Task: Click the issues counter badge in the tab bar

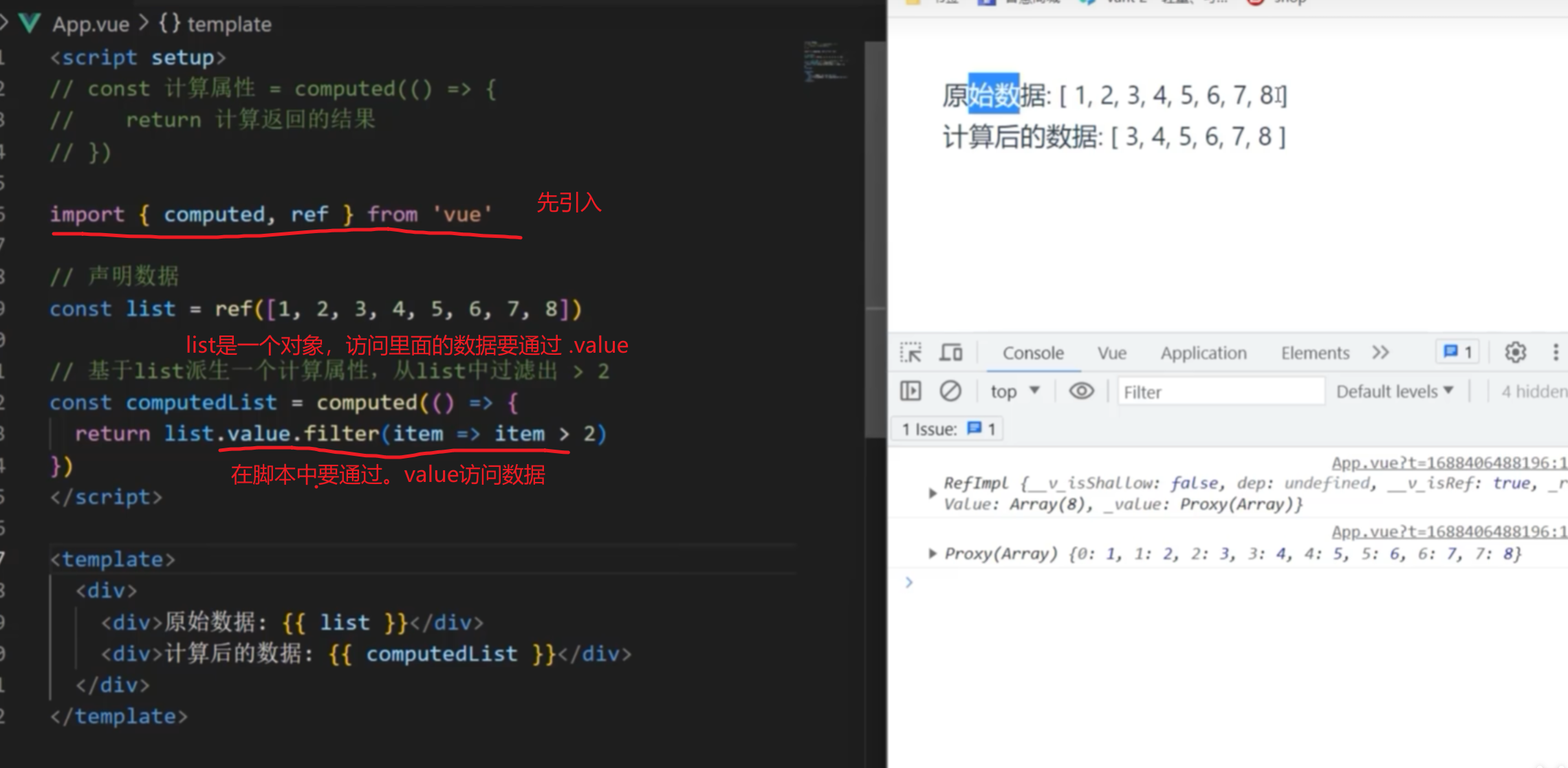Action: point(1458,352)
